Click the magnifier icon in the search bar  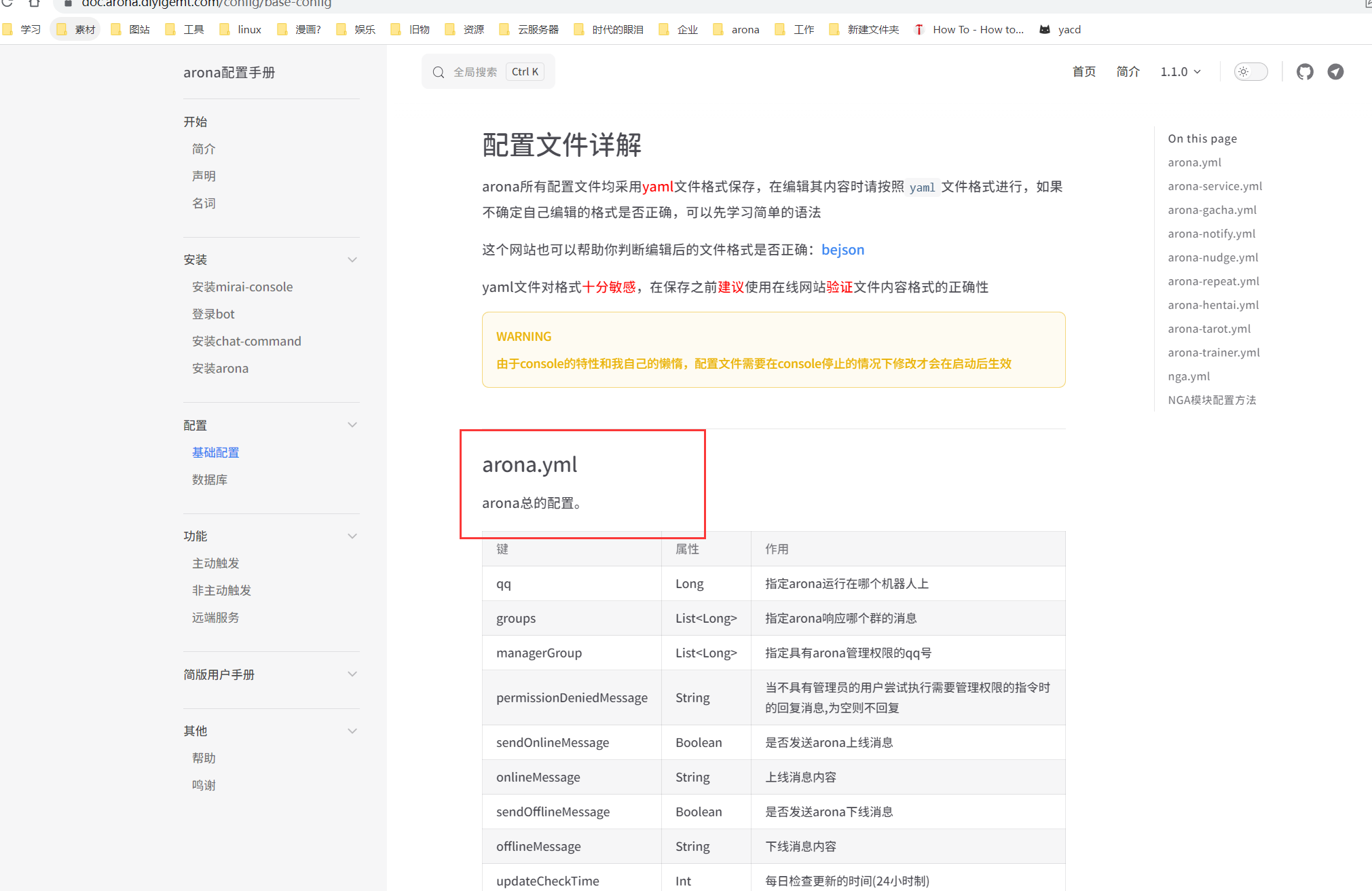[x=438, y=71]
